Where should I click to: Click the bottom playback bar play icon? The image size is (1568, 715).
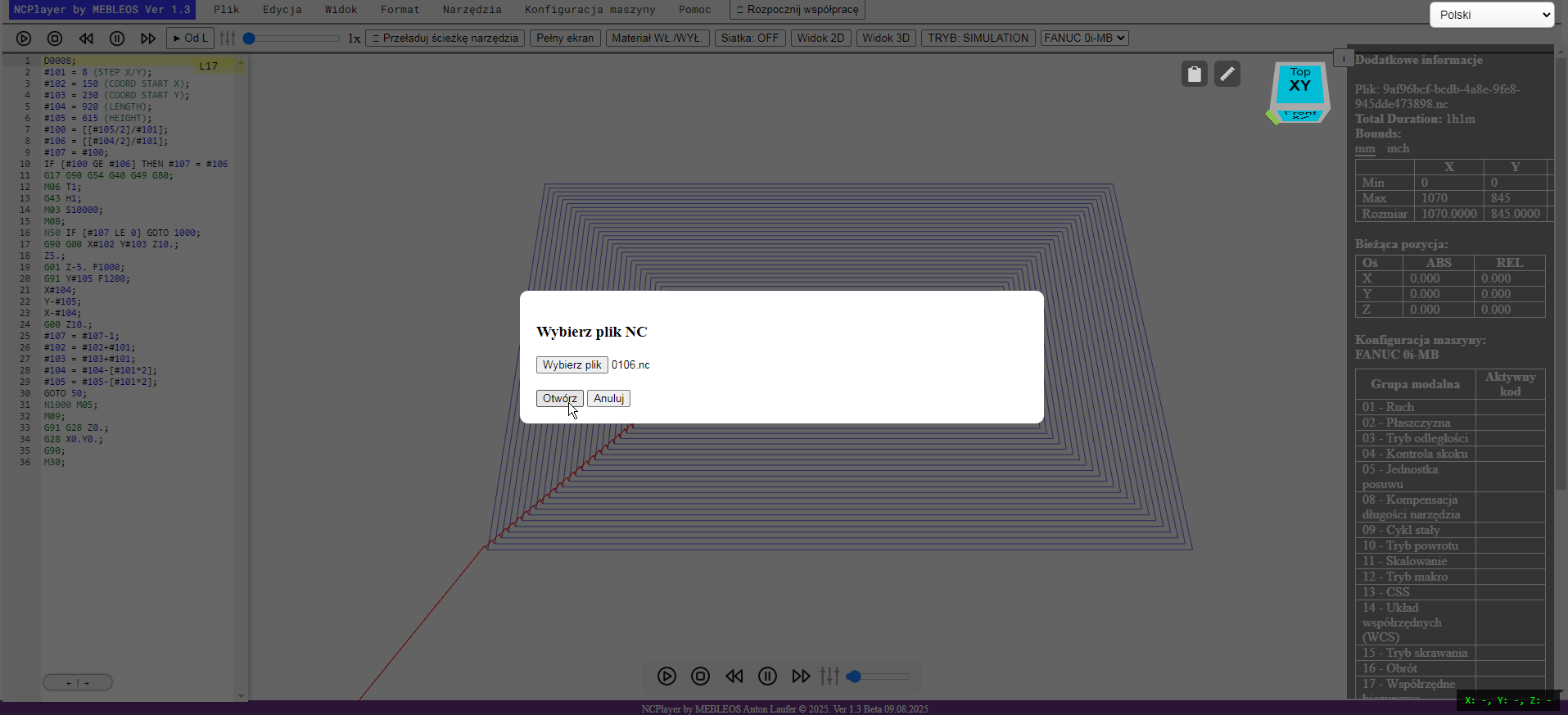[x=667, y=677]
